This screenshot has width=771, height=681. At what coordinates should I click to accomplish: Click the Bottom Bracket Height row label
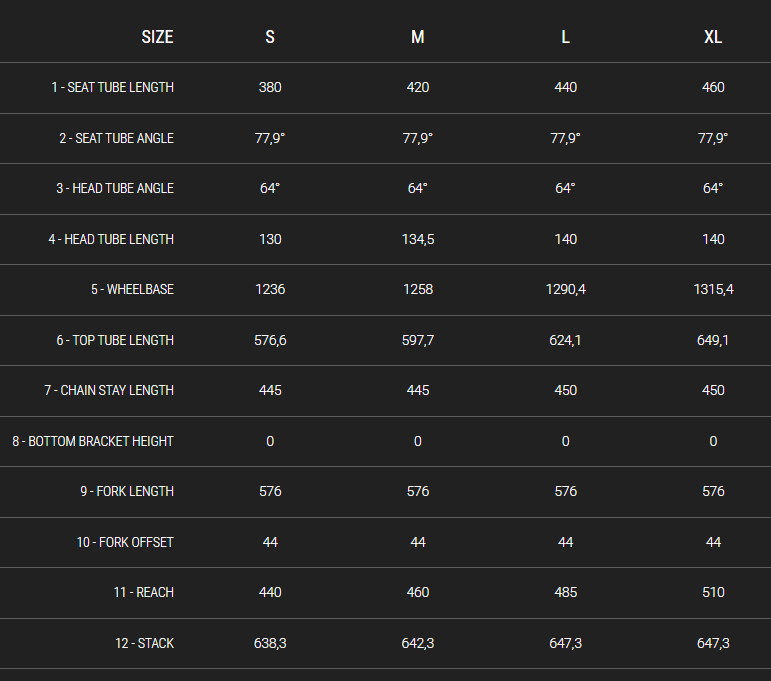tap(93, 441)
